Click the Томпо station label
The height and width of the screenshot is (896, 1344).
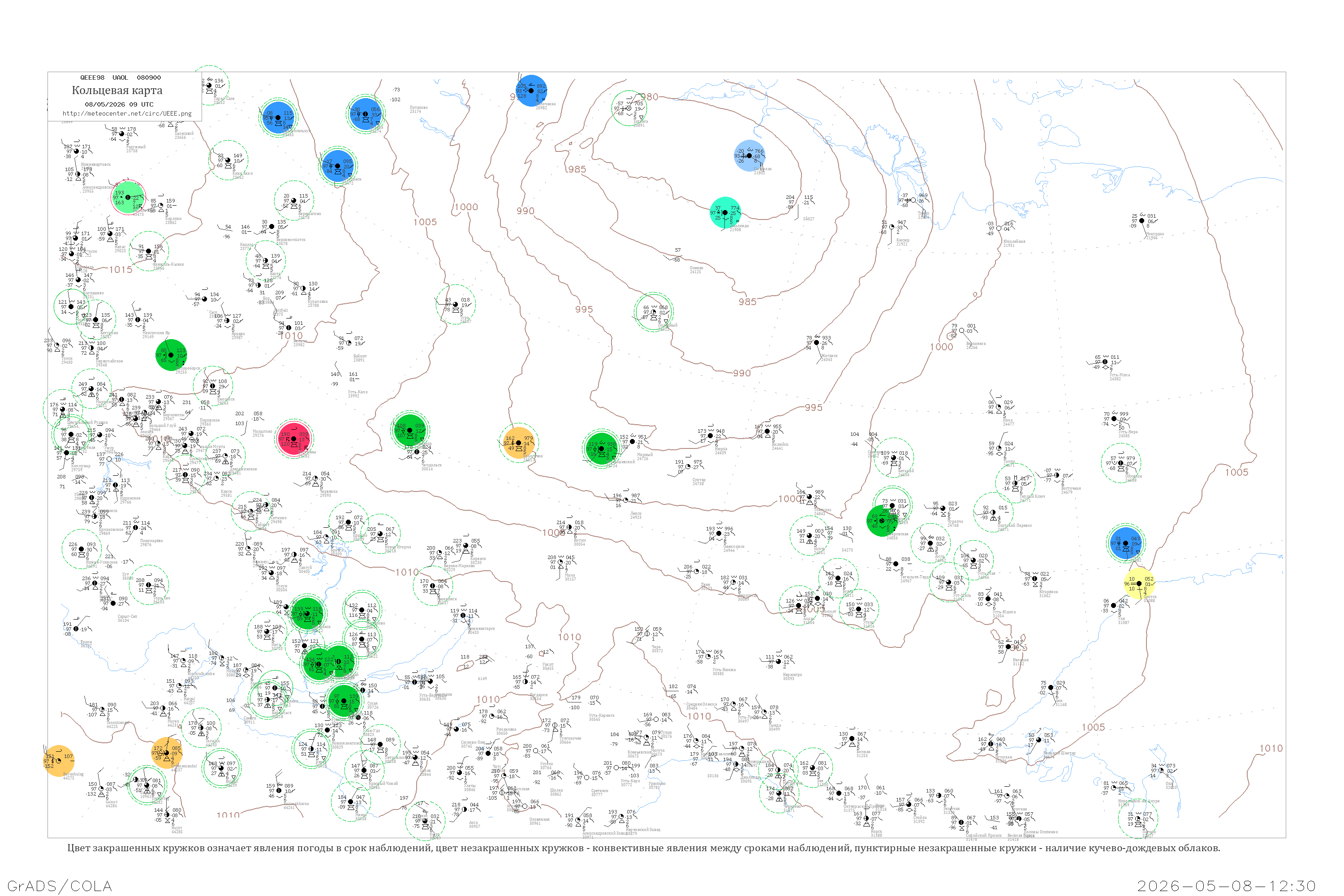(x=1009, y=461)
